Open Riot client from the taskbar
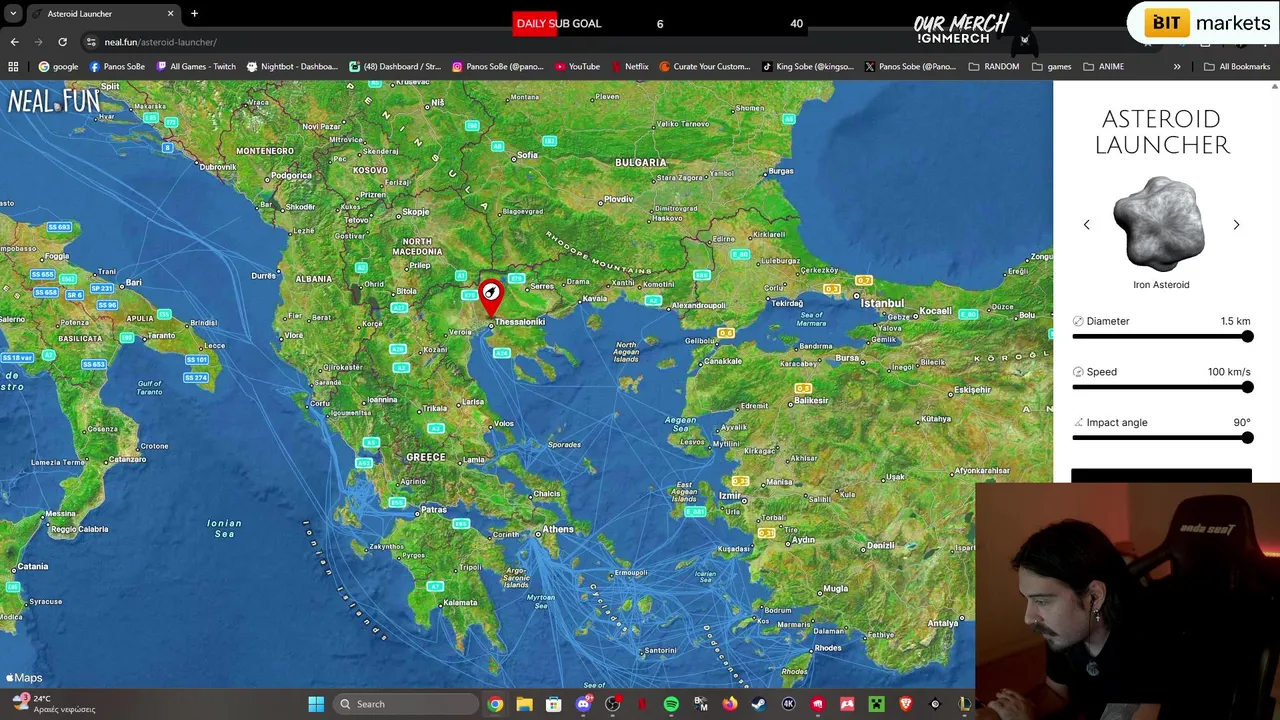The width and height of the screenshot is (1280, 720). (818, 704)
